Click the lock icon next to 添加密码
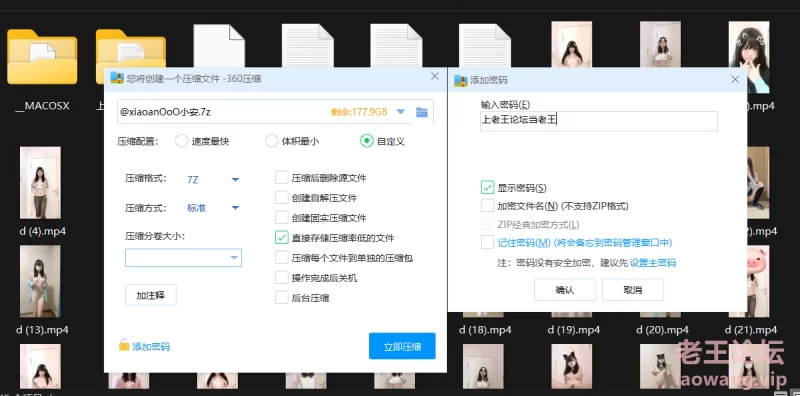The width and height of the screenshot is (800, 396). 124,345
